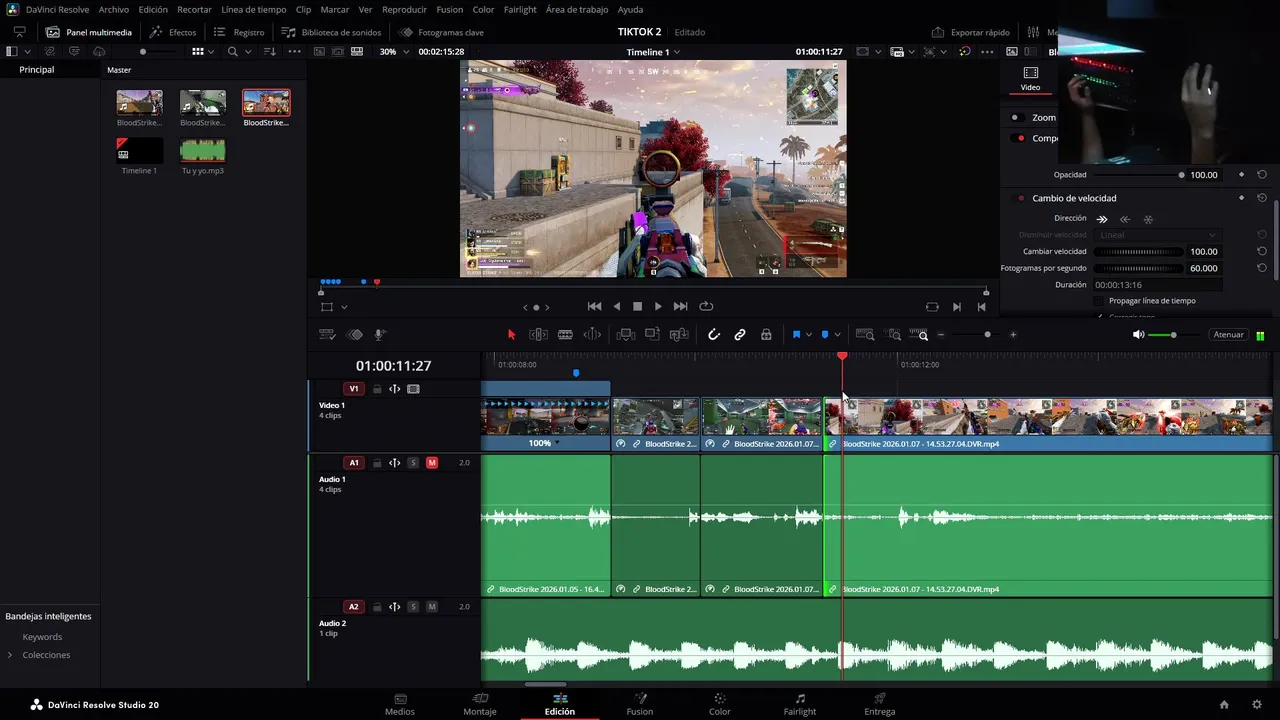
Task: Click the full extent zoom icon
Action: (865, 335)
